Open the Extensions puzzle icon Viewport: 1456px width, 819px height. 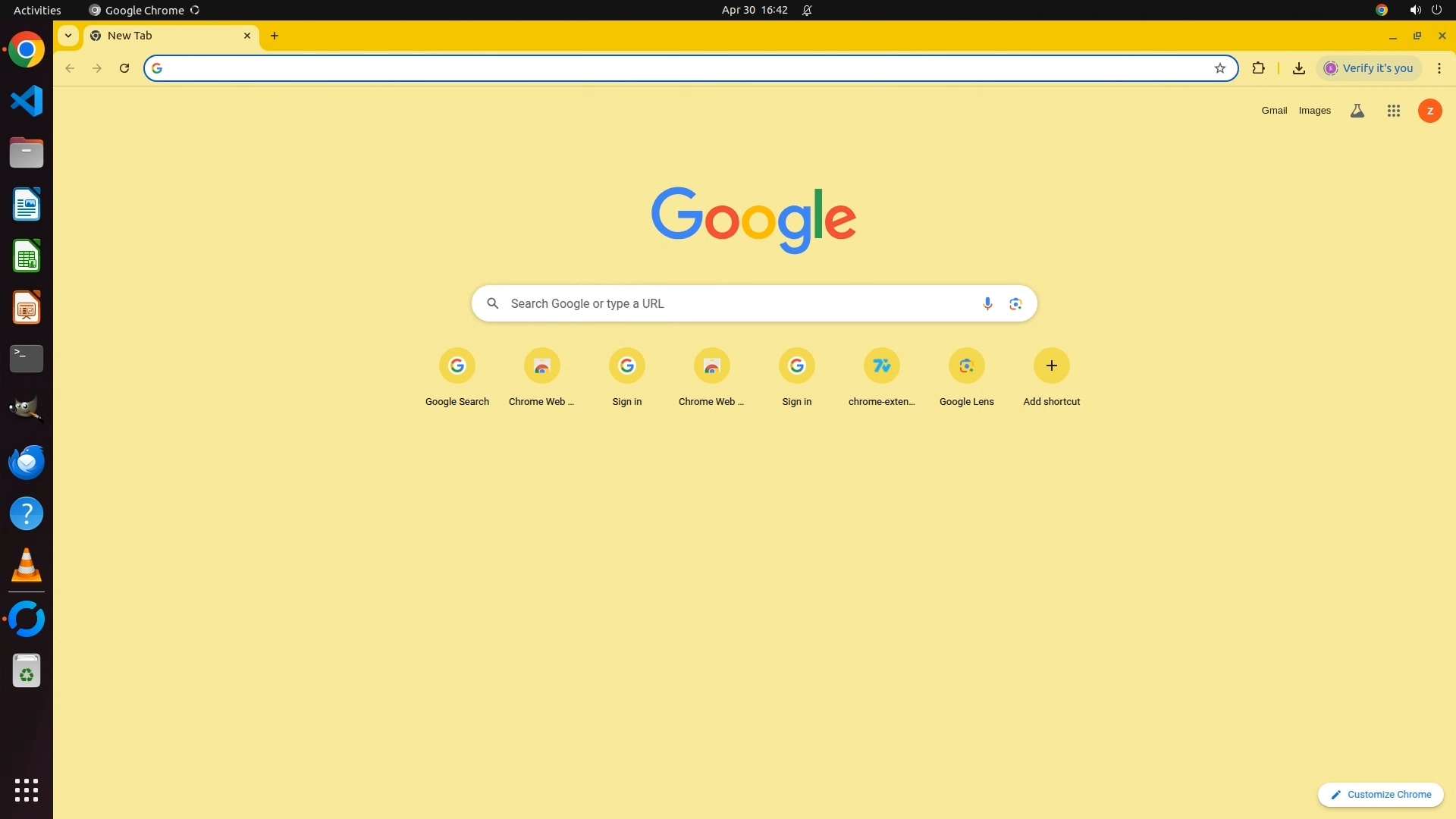tap(1258, 68)
